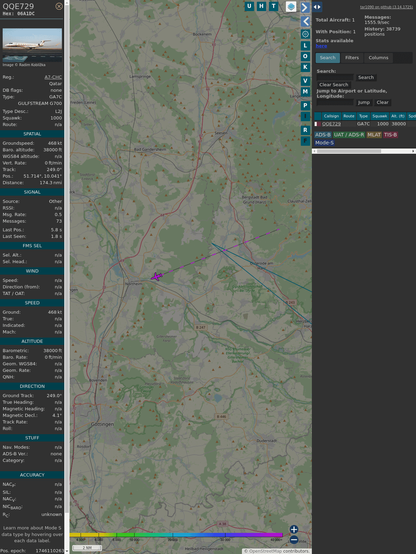Click the U map button
The height and width of the screenshot is (554, 416).
[x=249, y=6]
